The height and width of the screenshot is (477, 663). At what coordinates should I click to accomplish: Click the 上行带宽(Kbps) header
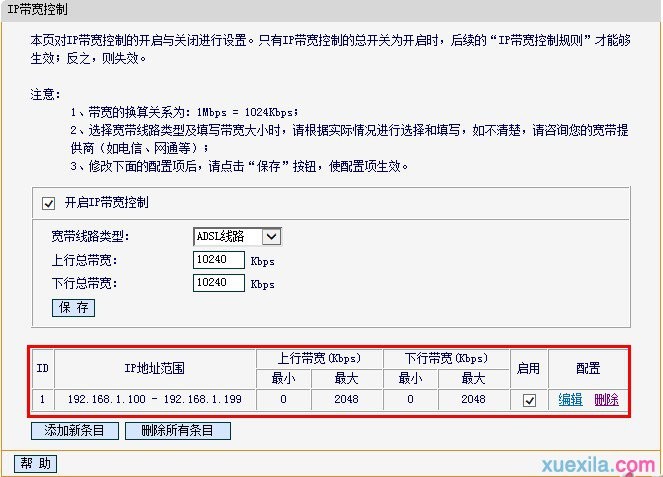pos(319,359)
